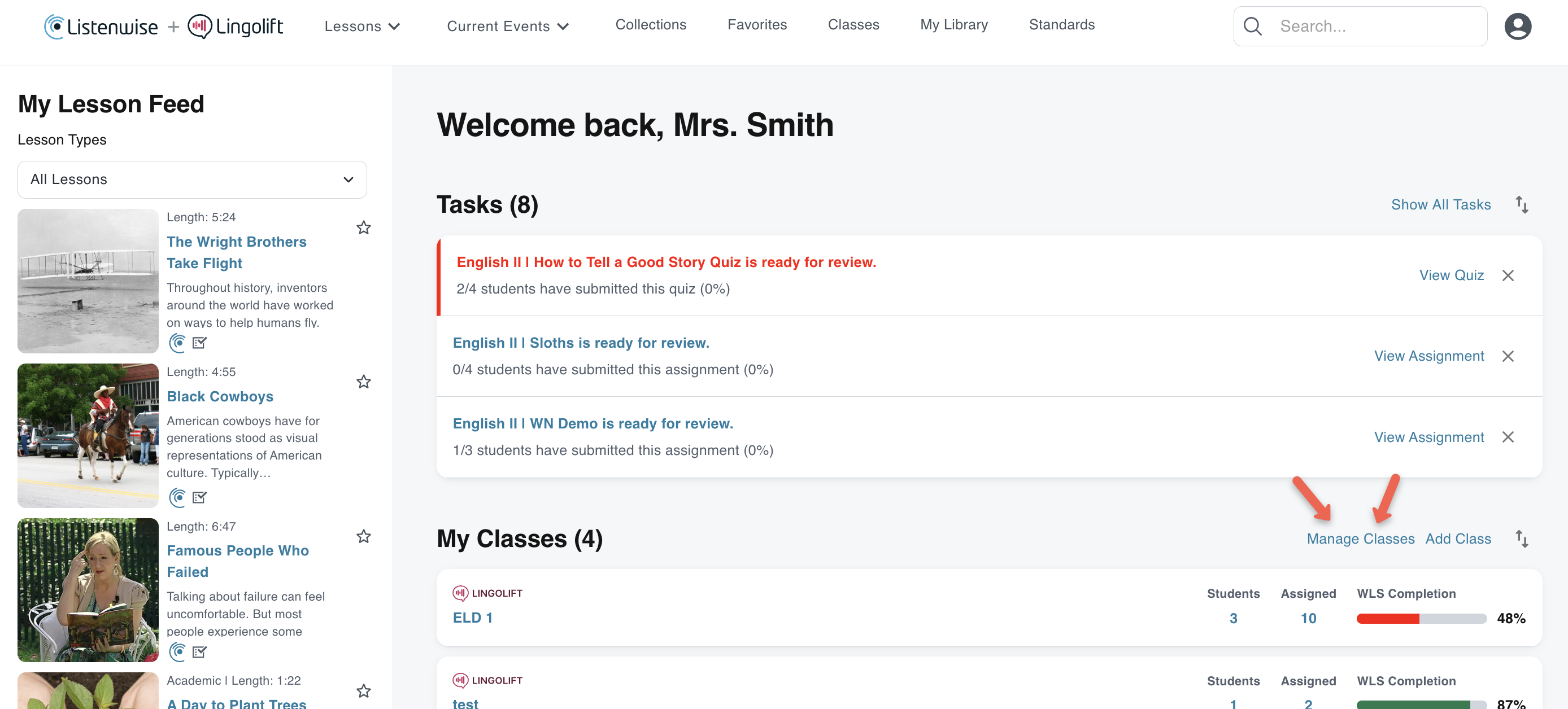
Task: Open the Black Cowboys horse rider thumbnail
Action: pyautogui.click(x=88, y=435)
